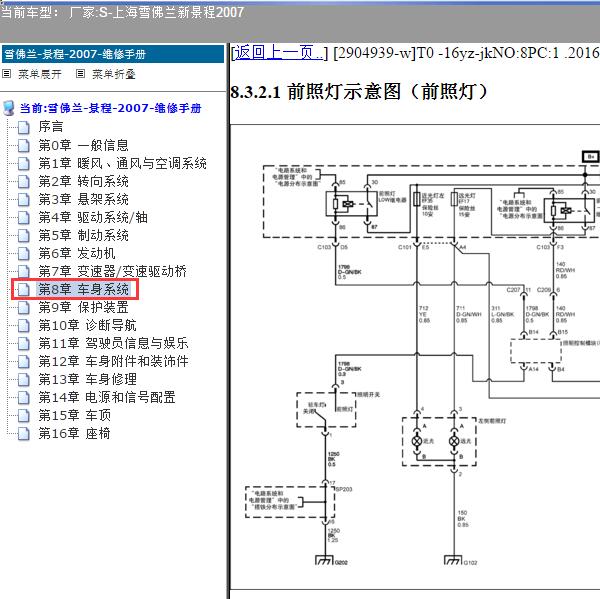600x599 pixels.
Task: Click the 菜单展开 list icon
Action: click(x=7, y=73)
